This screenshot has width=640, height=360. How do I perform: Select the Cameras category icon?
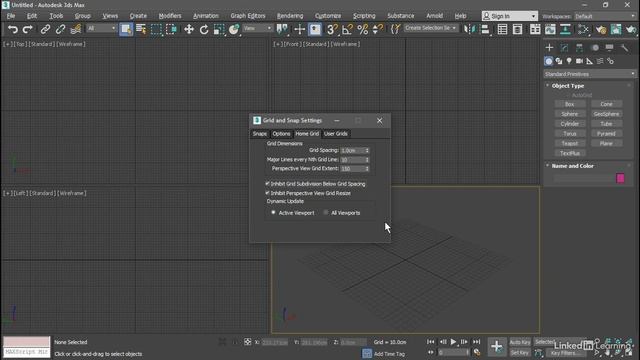579,61
